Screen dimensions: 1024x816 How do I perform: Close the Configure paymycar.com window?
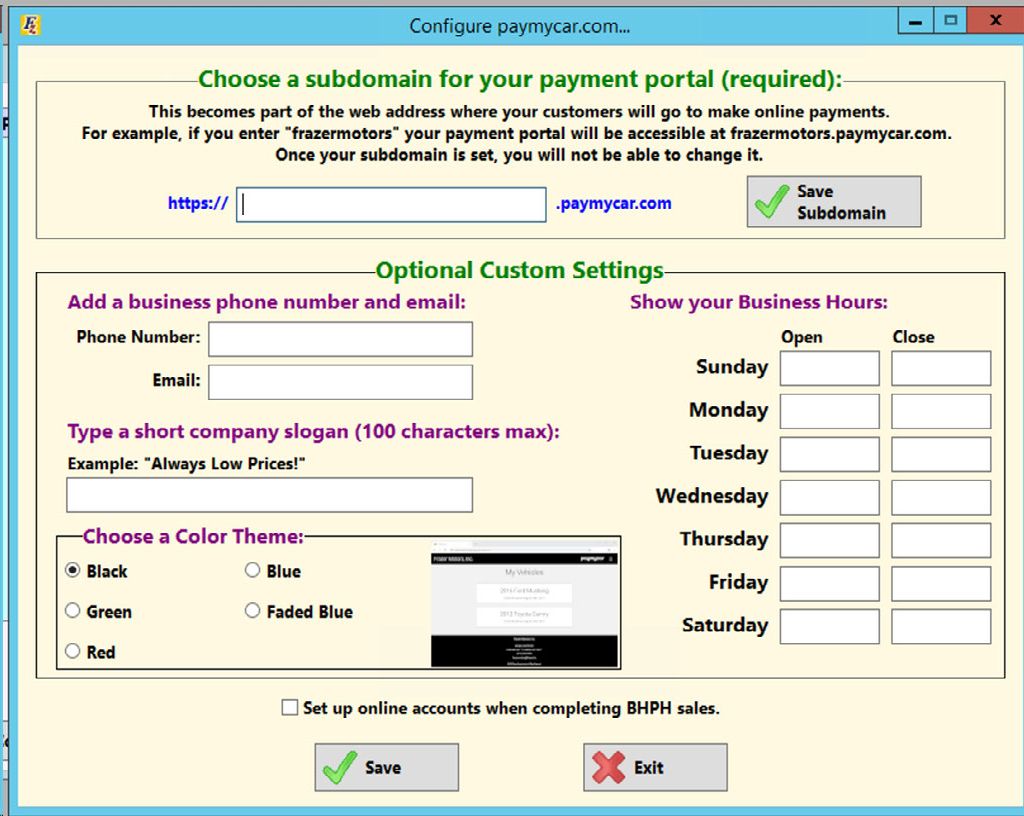pos(995,21)
